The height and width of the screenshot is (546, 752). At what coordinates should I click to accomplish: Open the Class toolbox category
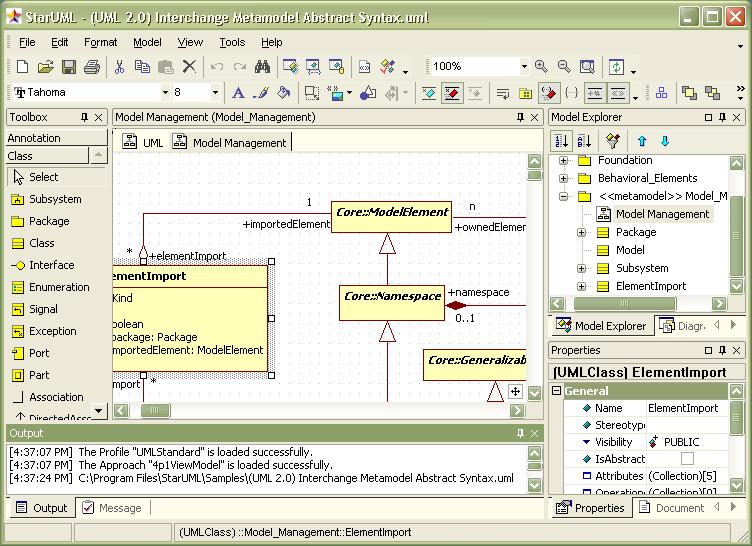(47, 156)
